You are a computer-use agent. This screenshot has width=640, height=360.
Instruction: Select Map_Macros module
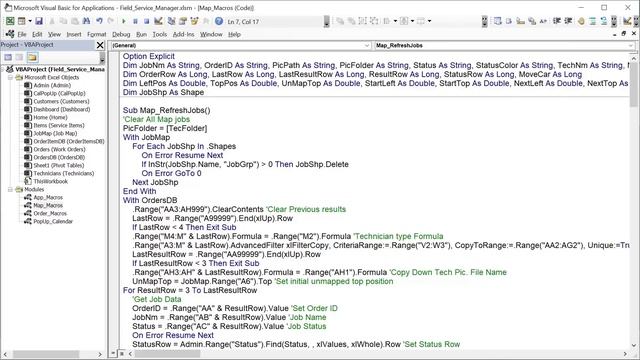(48, 205)
